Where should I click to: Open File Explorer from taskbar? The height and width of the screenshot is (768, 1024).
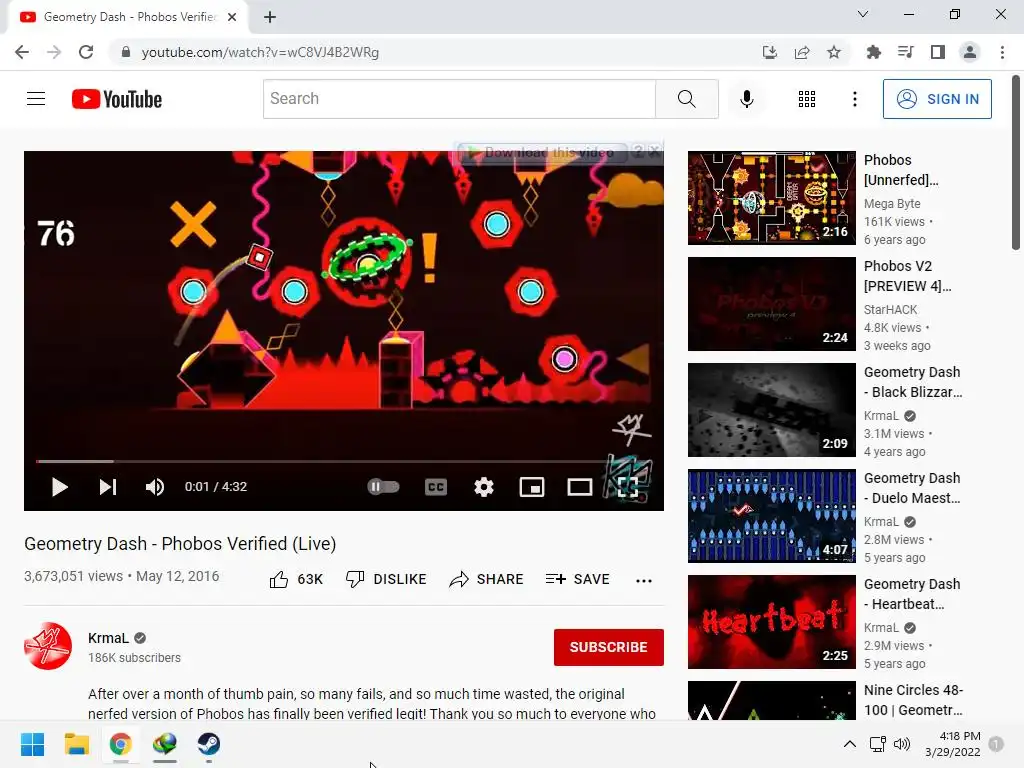[76, 744]
